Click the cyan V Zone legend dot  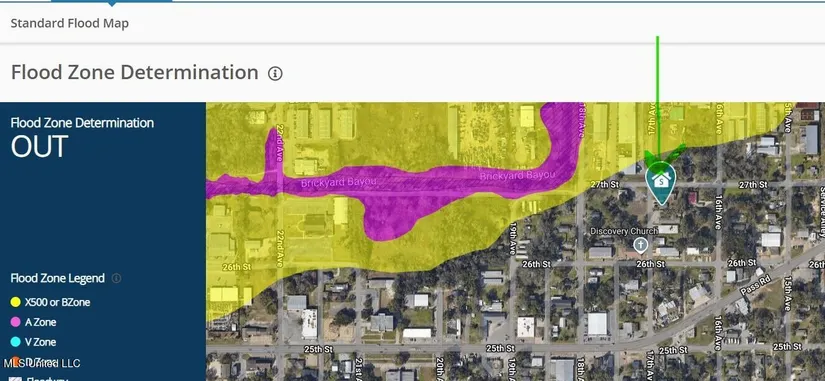pos(16,342)
